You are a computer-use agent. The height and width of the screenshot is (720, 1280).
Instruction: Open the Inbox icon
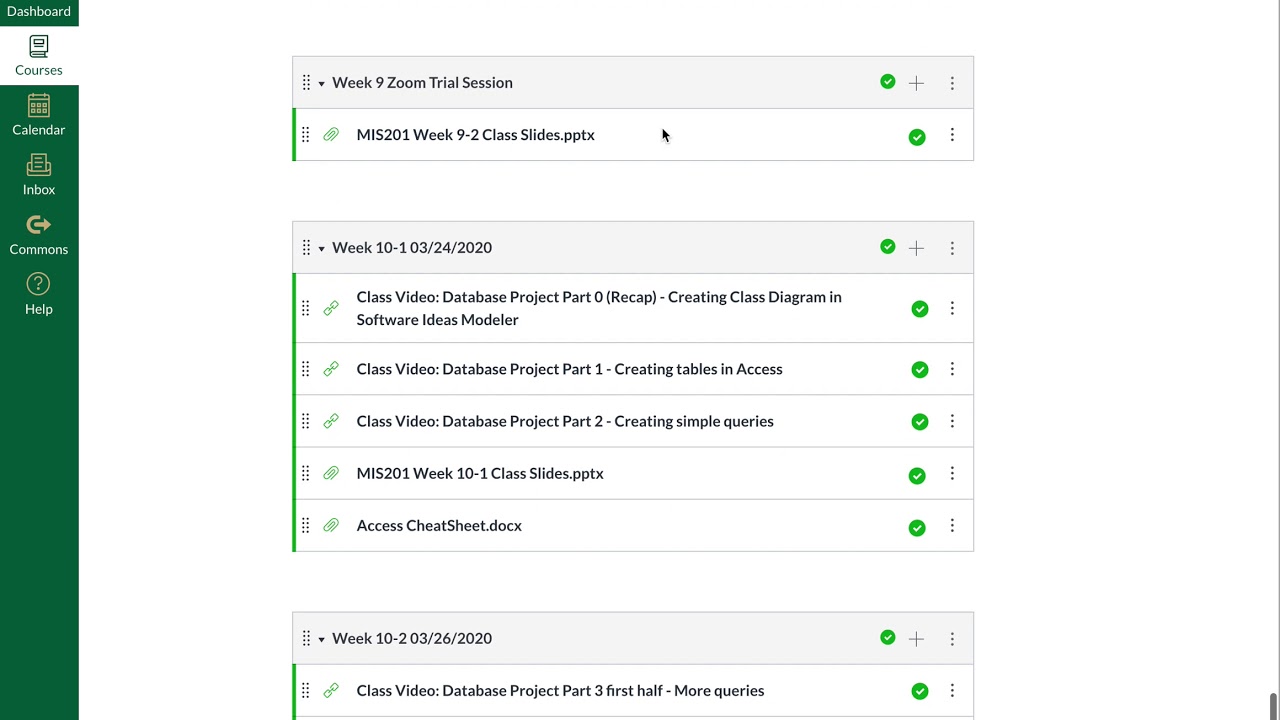tap(39, 176)
